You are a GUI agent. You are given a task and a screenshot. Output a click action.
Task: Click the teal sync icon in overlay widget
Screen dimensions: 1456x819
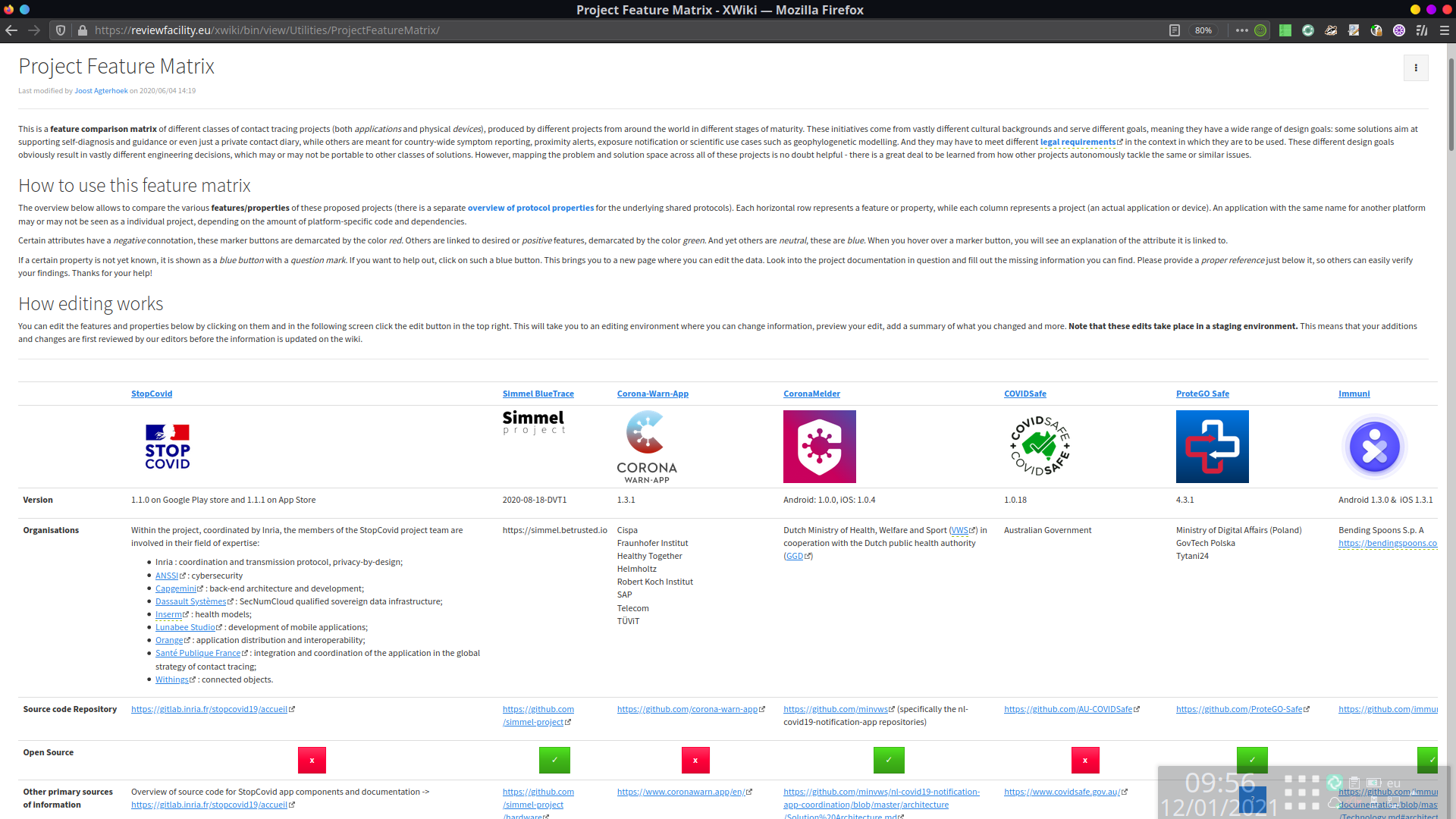pos(1335,782)
